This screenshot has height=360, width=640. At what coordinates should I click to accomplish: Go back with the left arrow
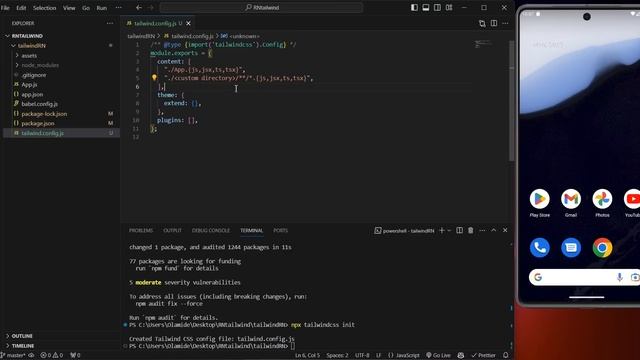139,7
